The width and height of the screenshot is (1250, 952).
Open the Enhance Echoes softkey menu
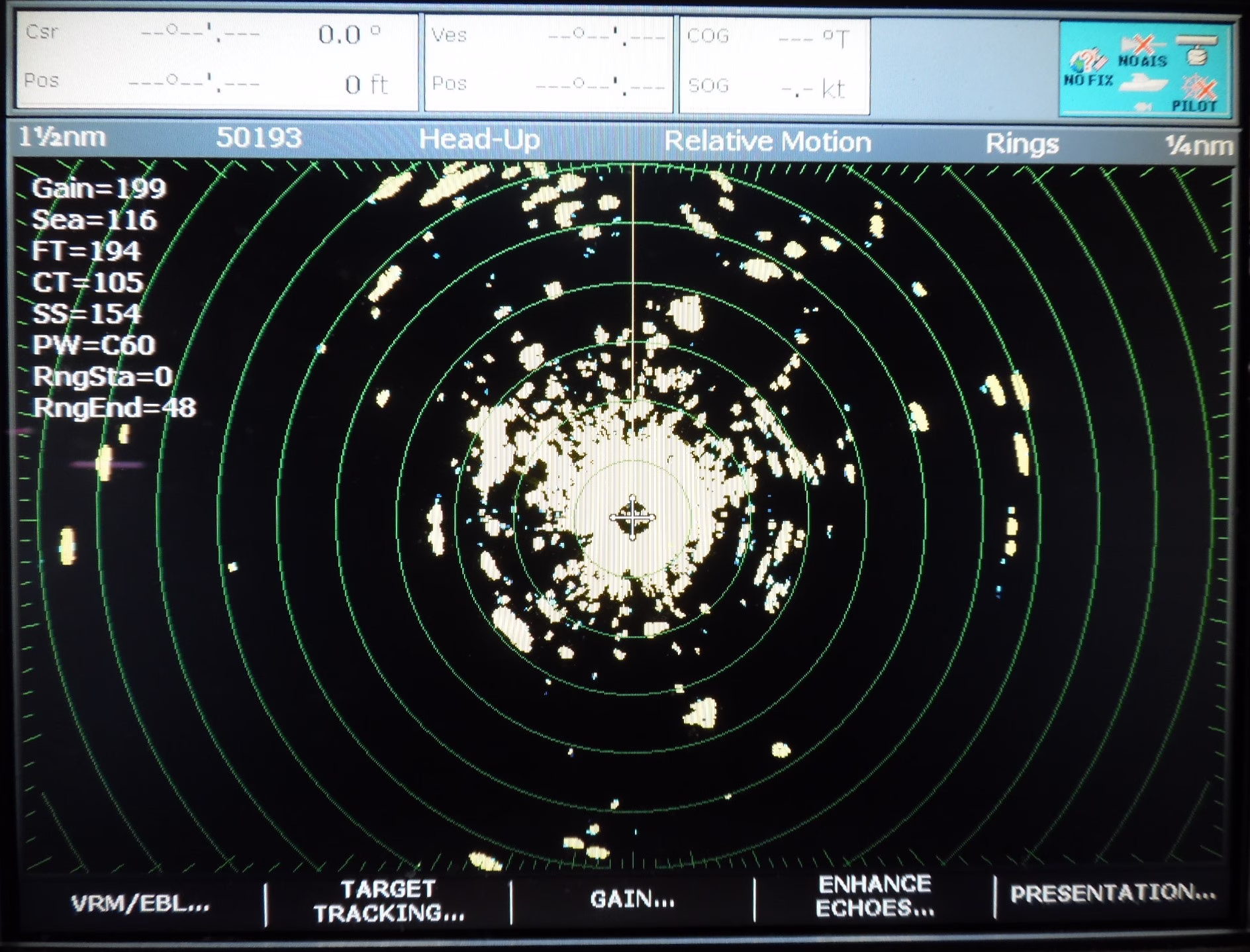click(875, 896)
